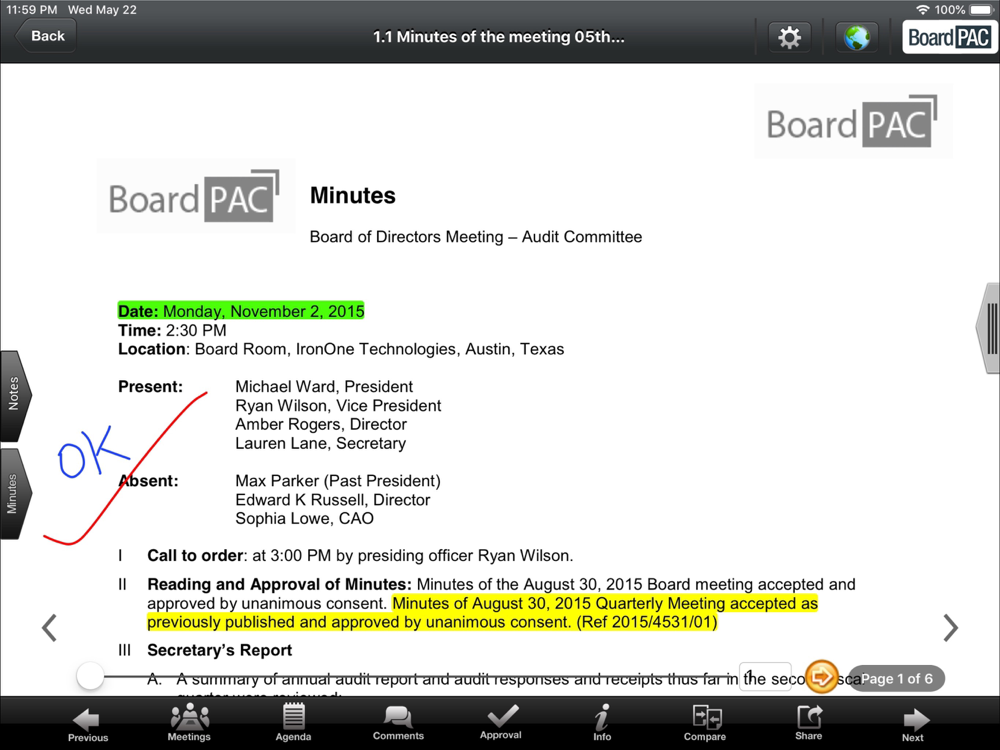The image size is (1000, 750).
Task: Tap the document title in header
Action: (x=499, y=37)
